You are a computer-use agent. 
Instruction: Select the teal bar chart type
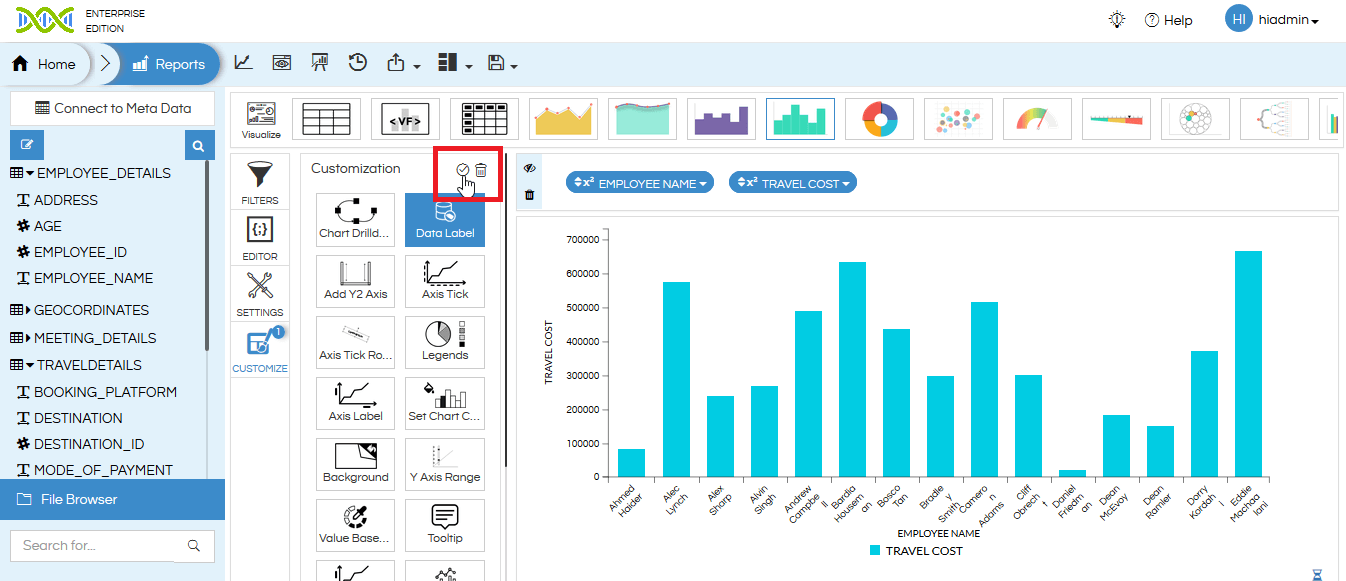(800, 119)
